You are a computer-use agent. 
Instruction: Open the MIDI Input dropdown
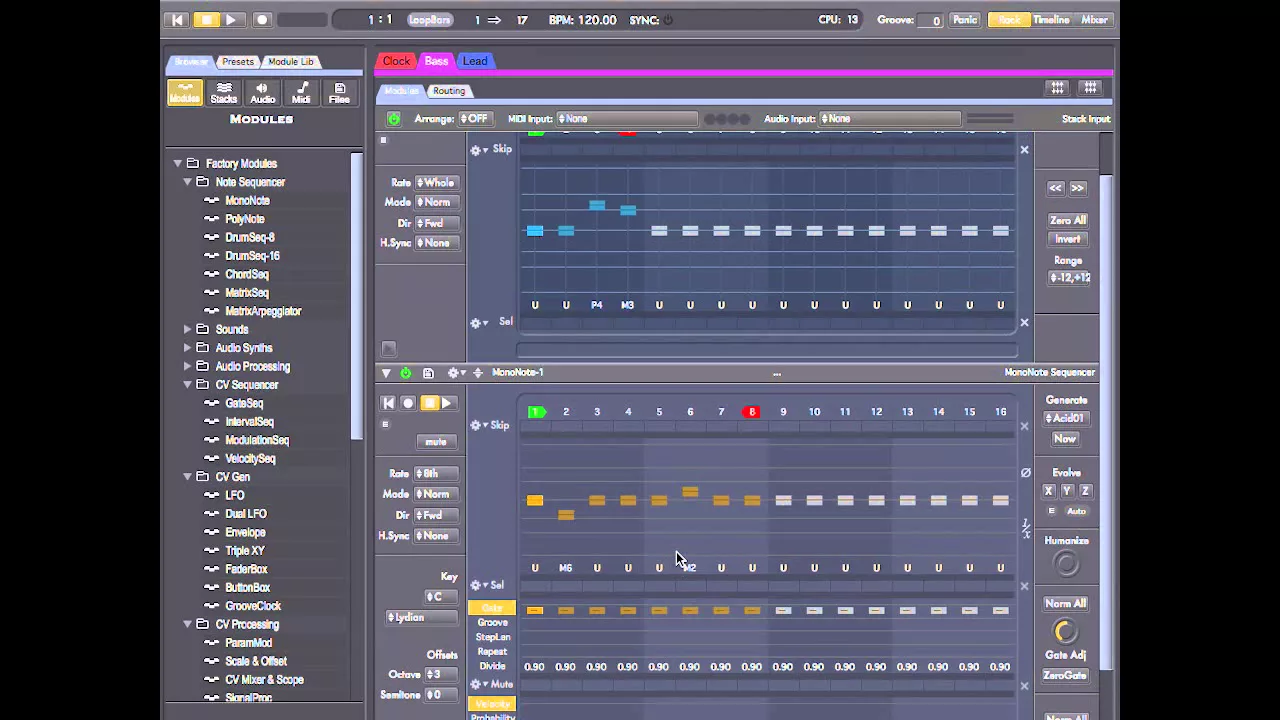tap(626, 119)
